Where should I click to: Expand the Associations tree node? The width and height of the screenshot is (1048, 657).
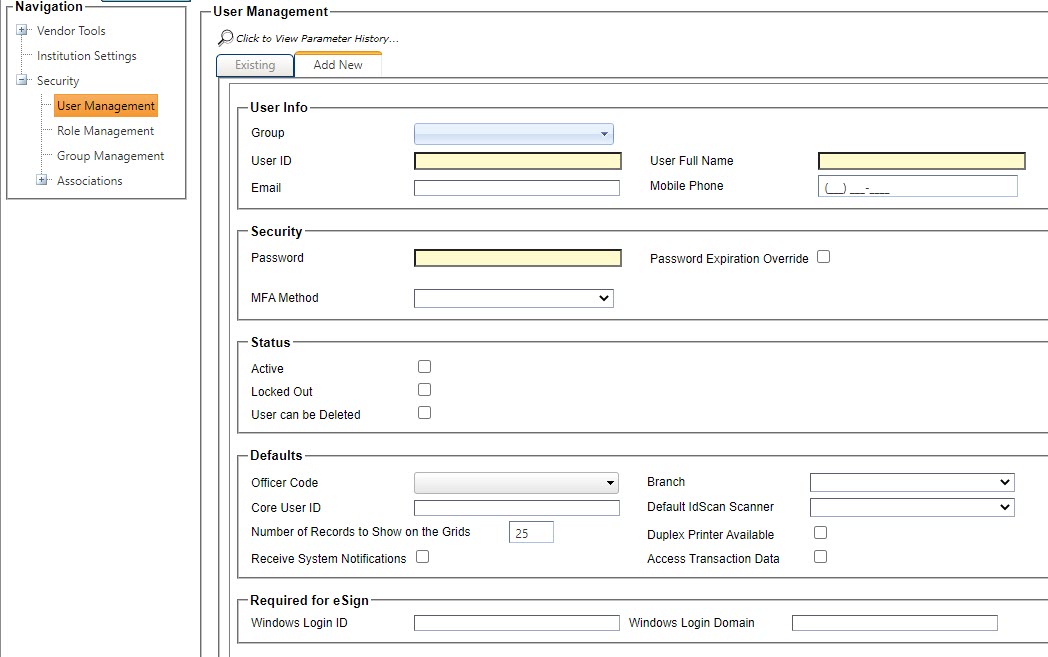coord(40,180)
